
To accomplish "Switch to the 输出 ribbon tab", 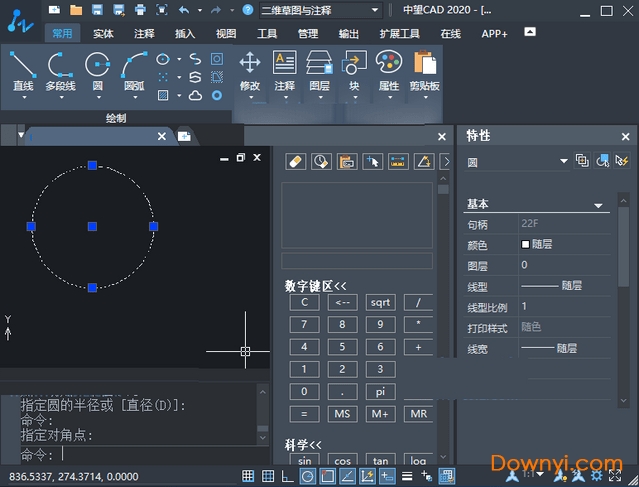I will pyautogui.click(x=349, y=33).
